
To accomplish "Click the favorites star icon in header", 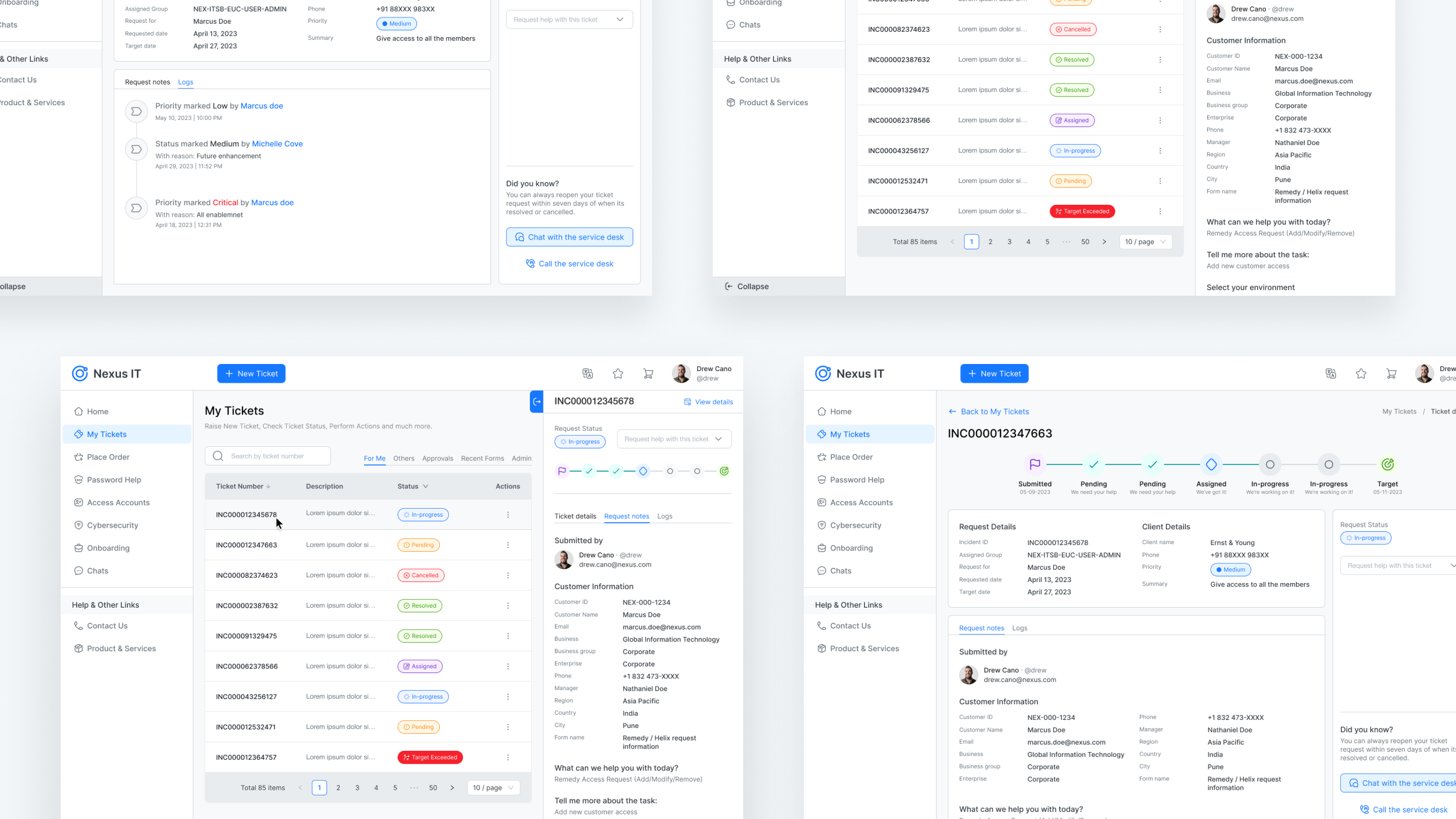I will (x=618, y=374).
